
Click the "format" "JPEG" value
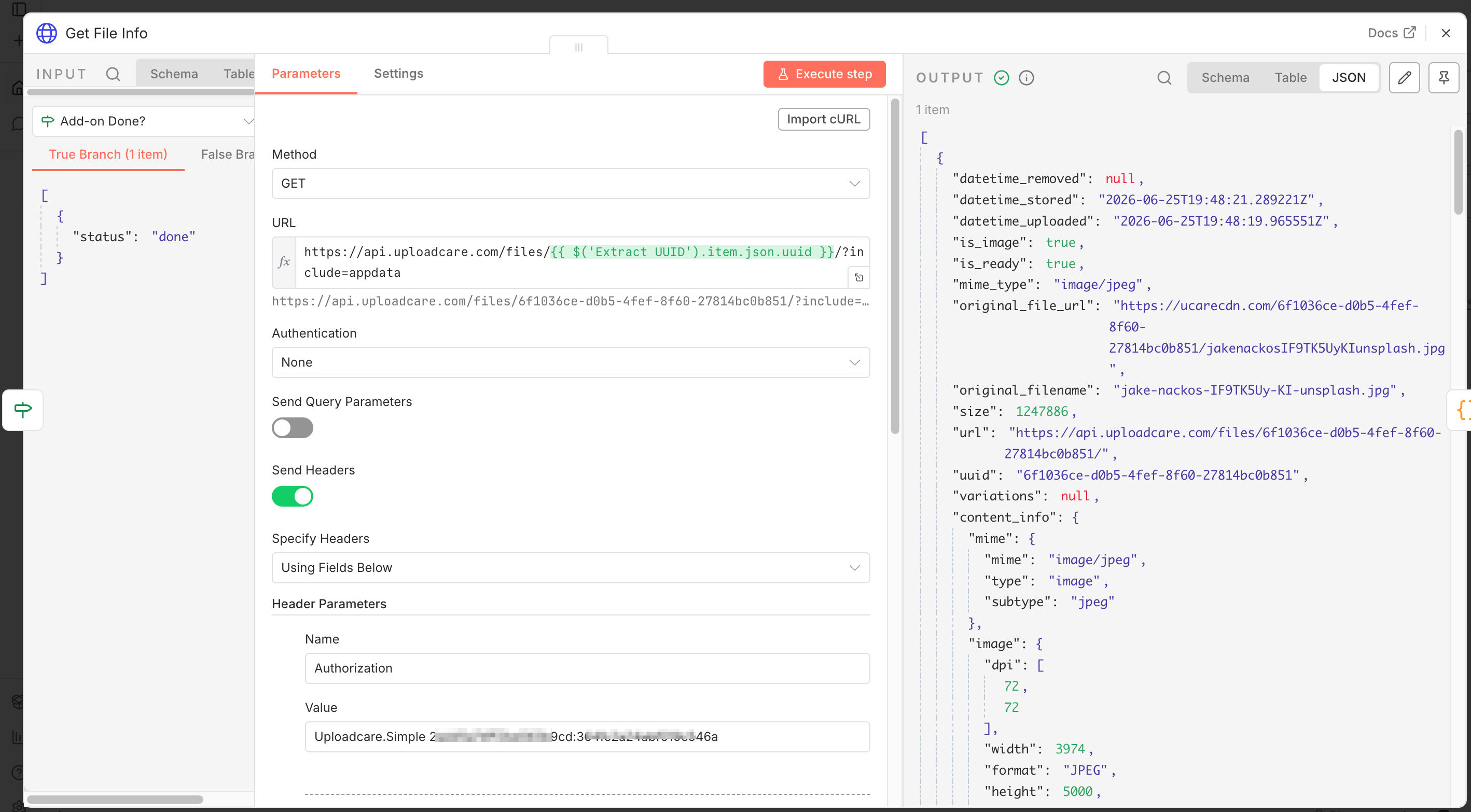1085,770
